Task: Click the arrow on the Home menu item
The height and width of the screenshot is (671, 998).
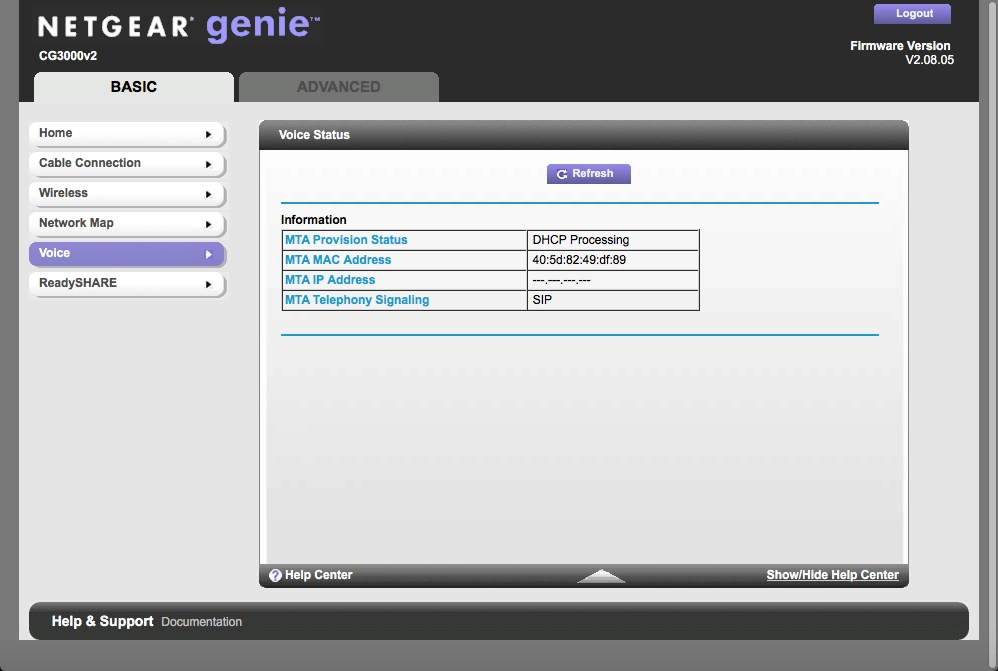Action: pyautogui.click(x=208, y=134)
